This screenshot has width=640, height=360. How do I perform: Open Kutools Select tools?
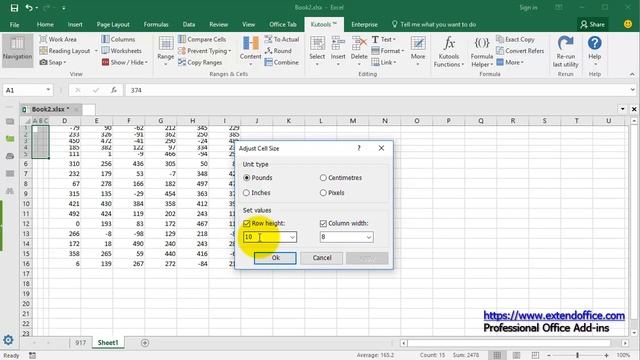pyautogui.click(x=317, y=51)
